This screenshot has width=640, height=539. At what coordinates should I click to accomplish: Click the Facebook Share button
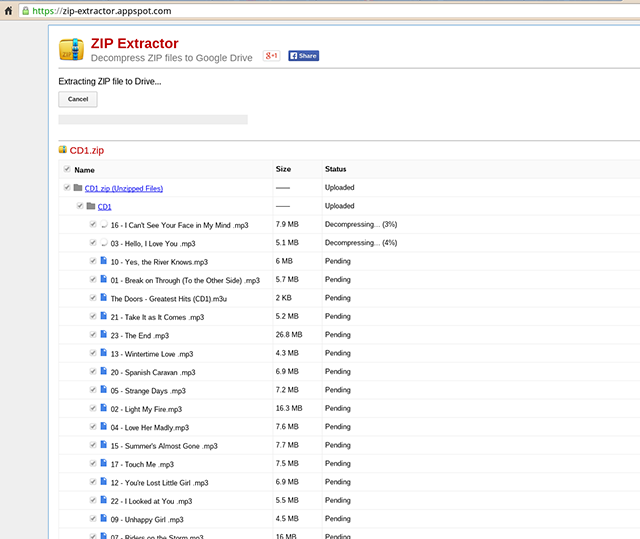click(304, 55)
